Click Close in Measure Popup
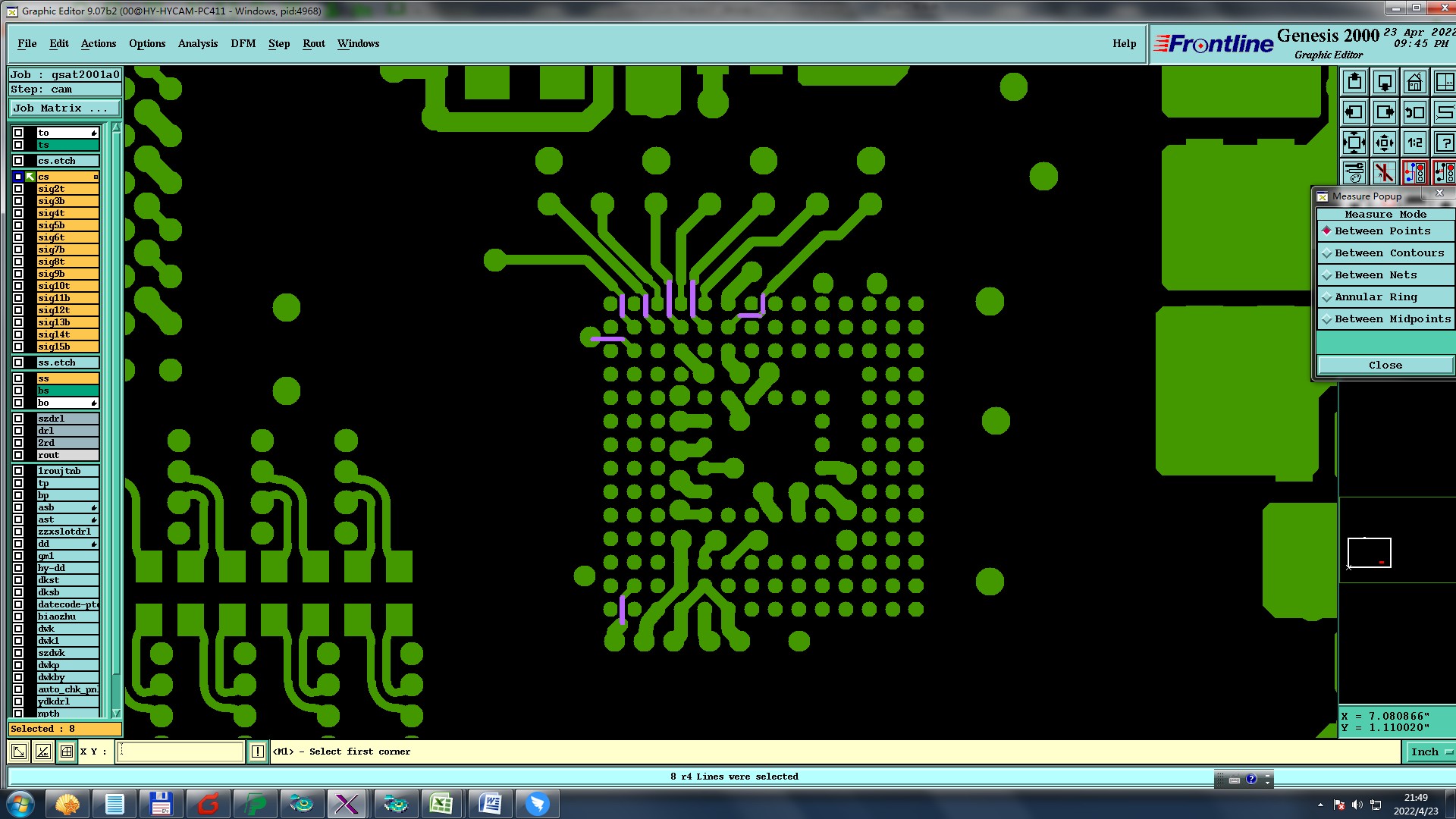 [1385, 366]
